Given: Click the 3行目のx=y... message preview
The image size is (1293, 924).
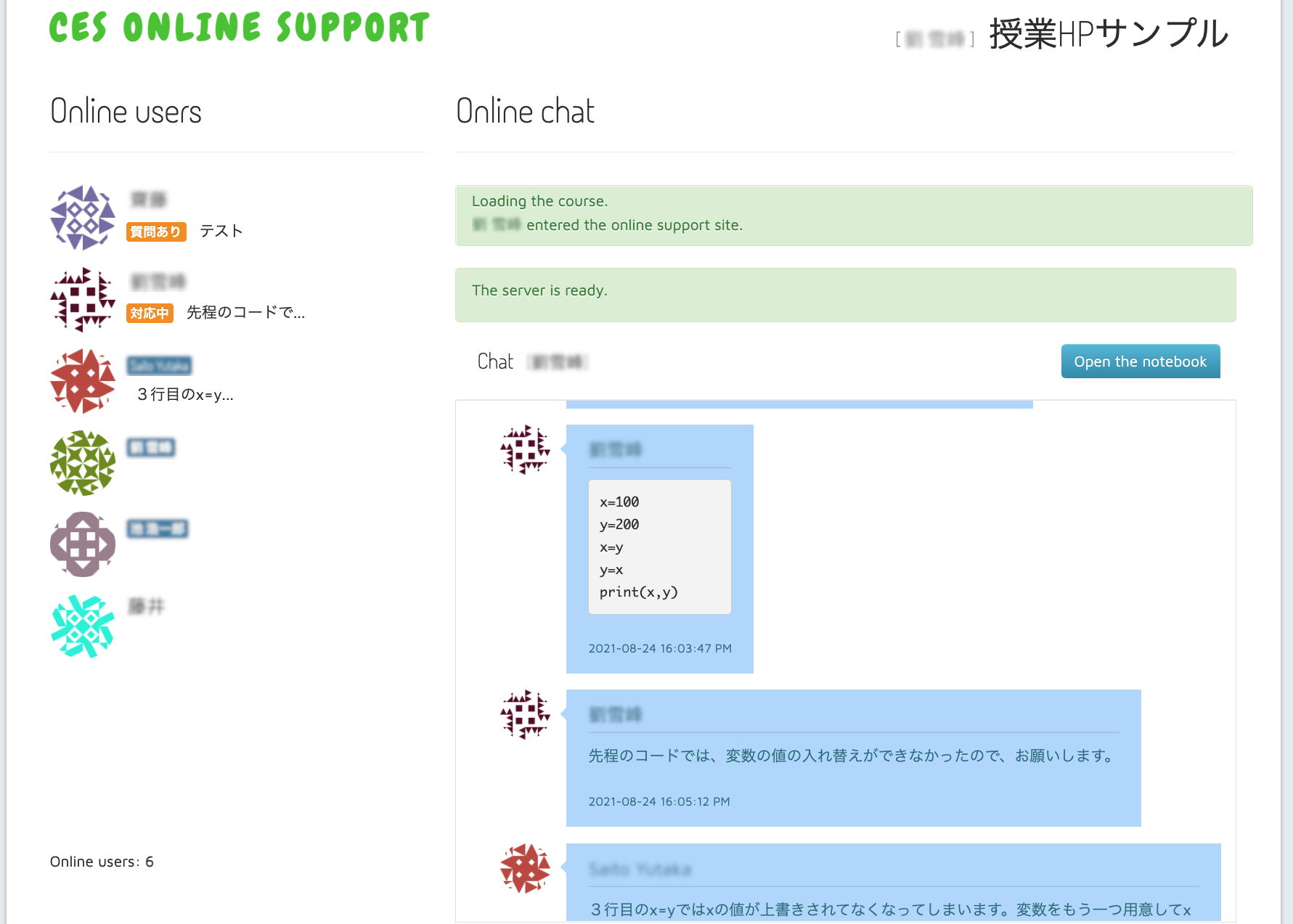Looking at the screenshot, I should click(x=185, y=395).
